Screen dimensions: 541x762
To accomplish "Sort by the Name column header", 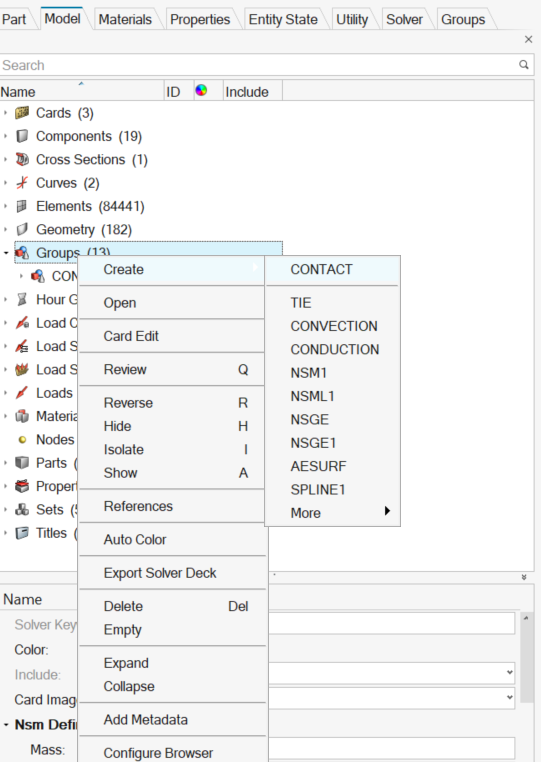I will [x=82, y=91].
